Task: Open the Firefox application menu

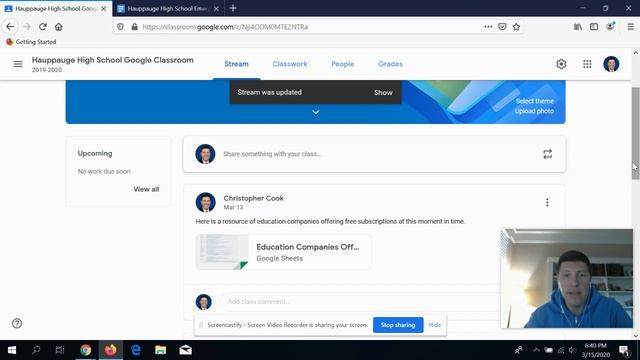Action: click(630, 27)
